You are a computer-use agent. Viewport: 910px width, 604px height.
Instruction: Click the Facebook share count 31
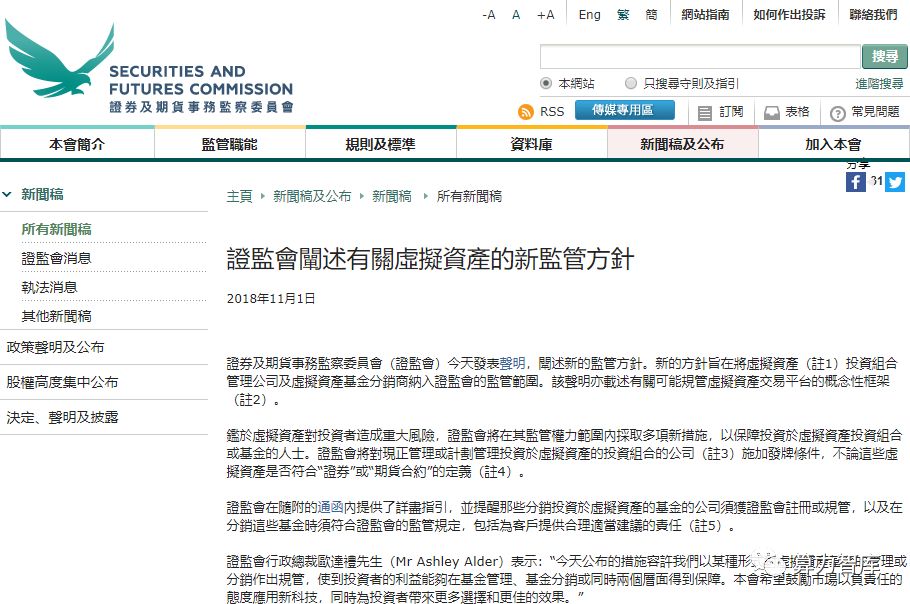[875, 181]
